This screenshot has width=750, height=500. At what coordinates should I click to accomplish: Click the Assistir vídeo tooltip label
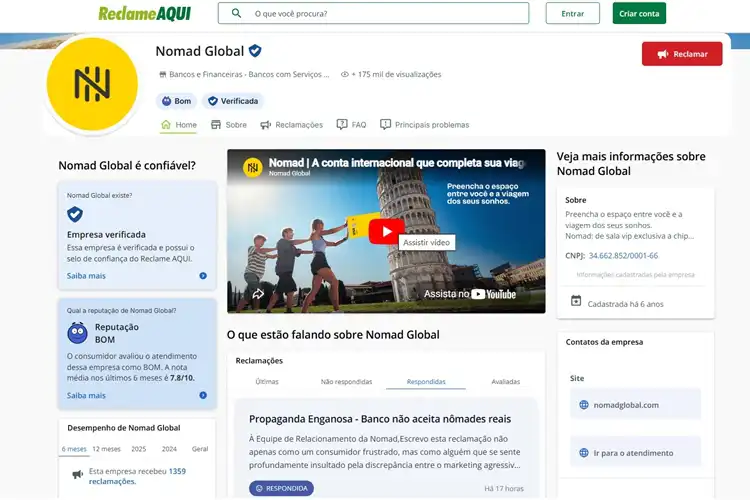point(426,243)
